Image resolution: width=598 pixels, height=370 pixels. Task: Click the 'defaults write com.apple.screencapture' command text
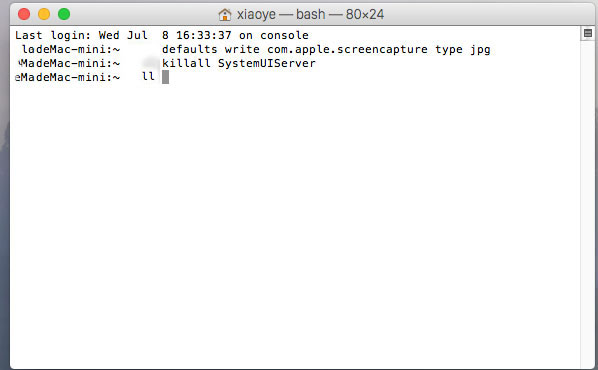pyautogui.click(x=294, y=49)
